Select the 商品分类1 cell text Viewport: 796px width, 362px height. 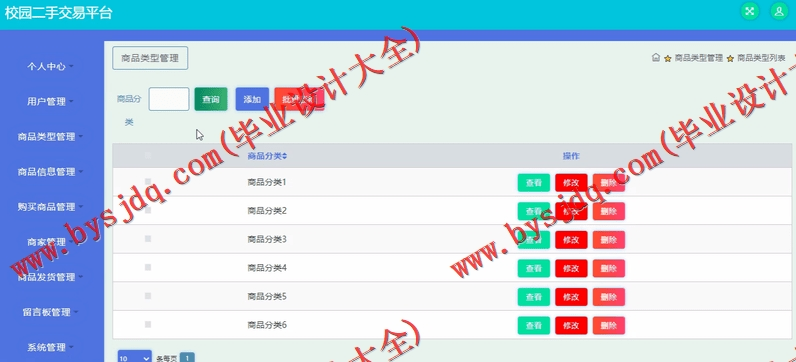click(x=267, y=182)
